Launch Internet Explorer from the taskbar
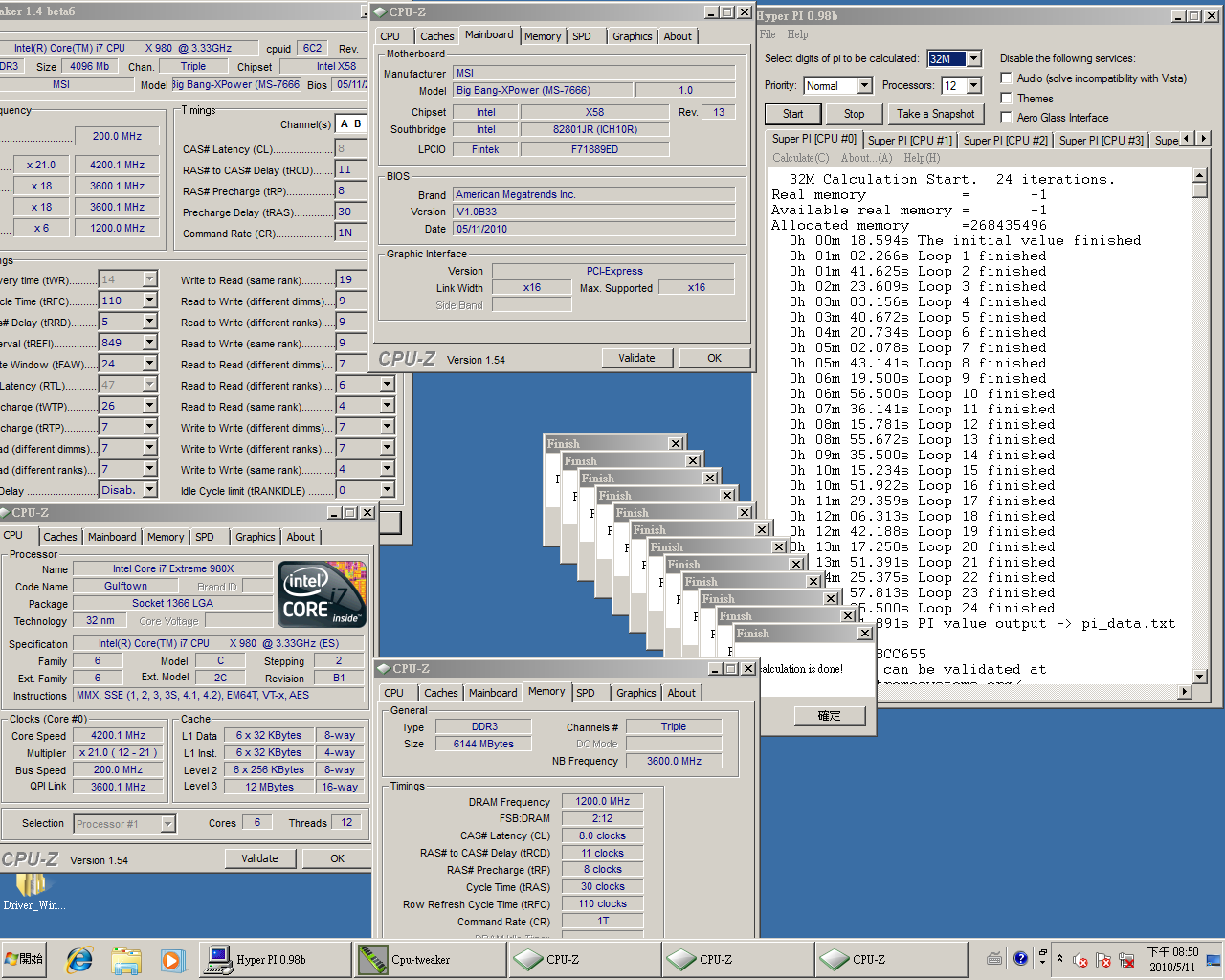This screenshot has width=1225, height=980. pos(78,959)
